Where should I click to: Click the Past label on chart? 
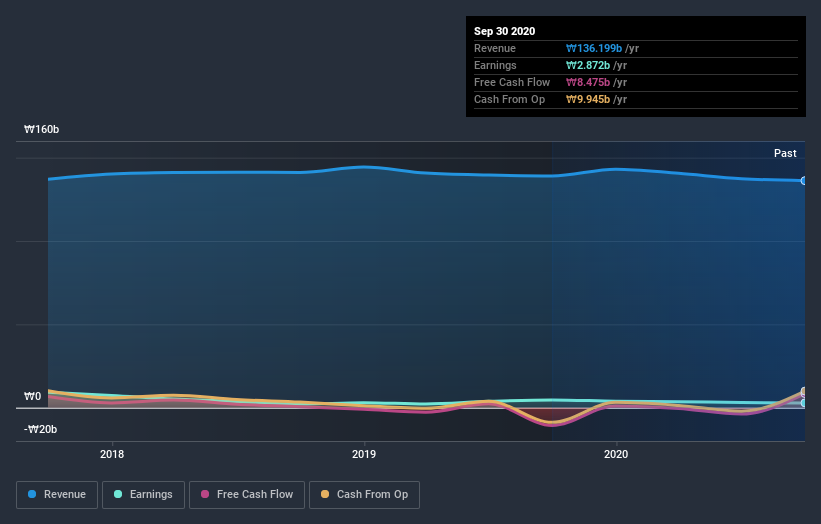[x=785, y=153]
